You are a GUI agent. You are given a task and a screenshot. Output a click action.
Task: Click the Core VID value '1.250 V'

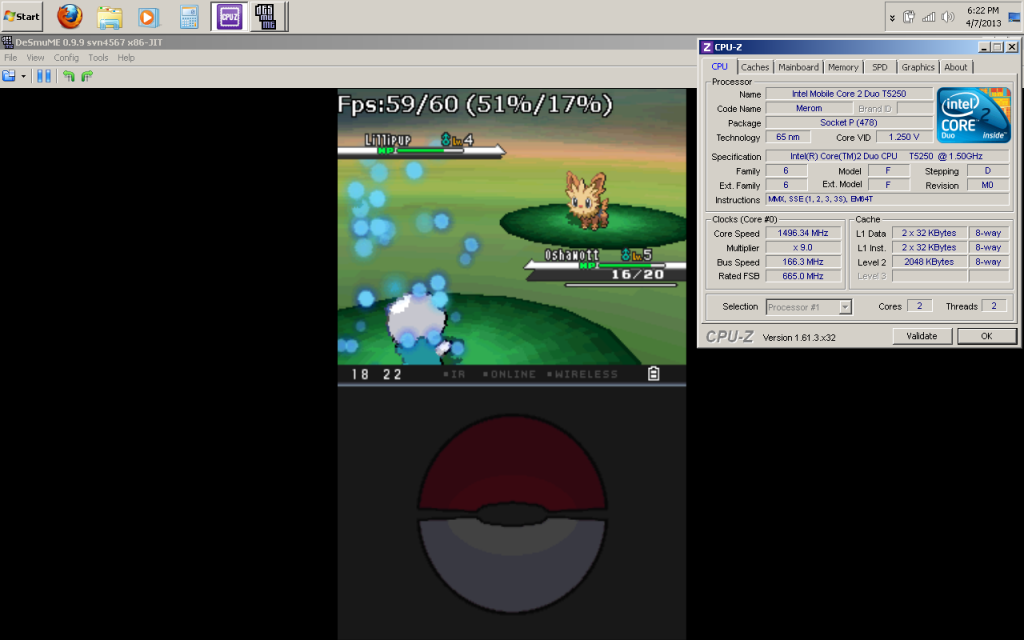tap(904, 137)
